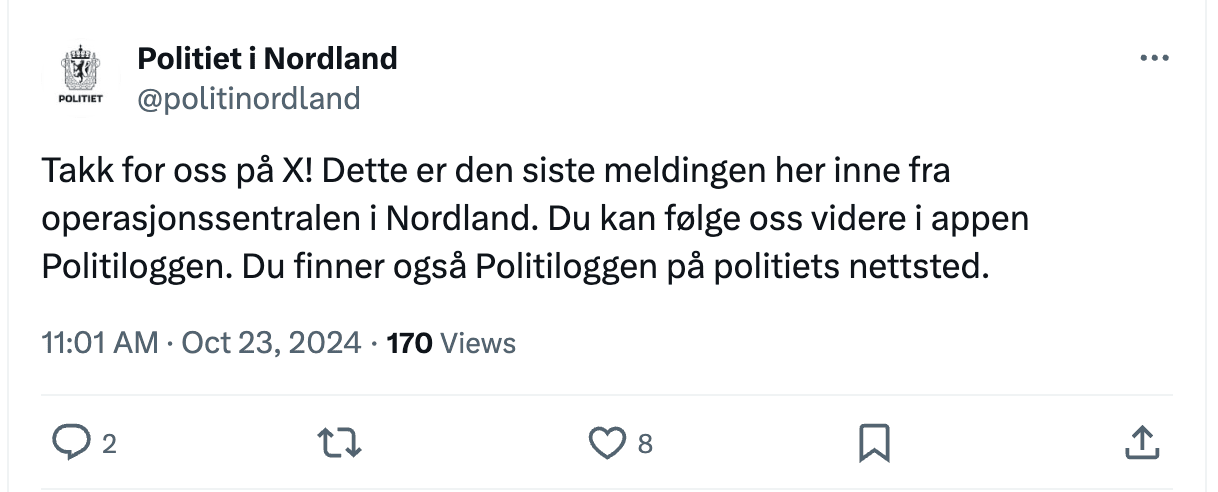Open the three-dot more options menu
Screen dimensions: 1218x492
[x=1154, y=59]
